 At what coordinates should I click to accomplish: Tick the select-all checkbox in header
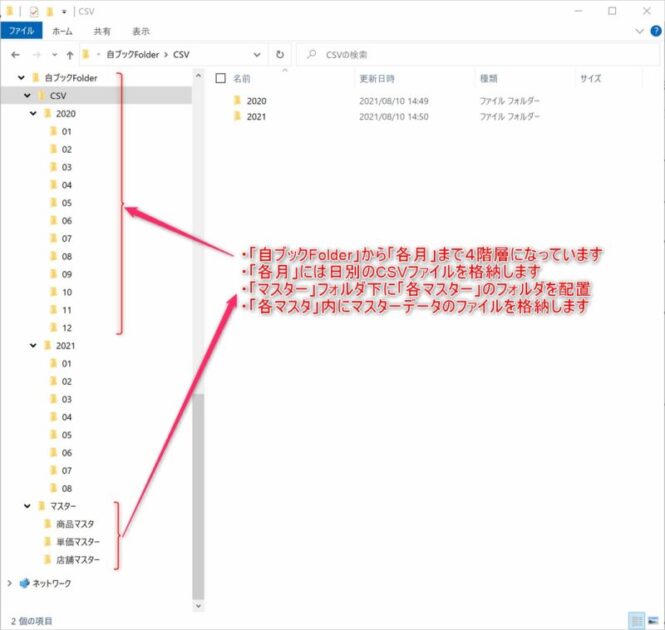[x=221, y=78]
